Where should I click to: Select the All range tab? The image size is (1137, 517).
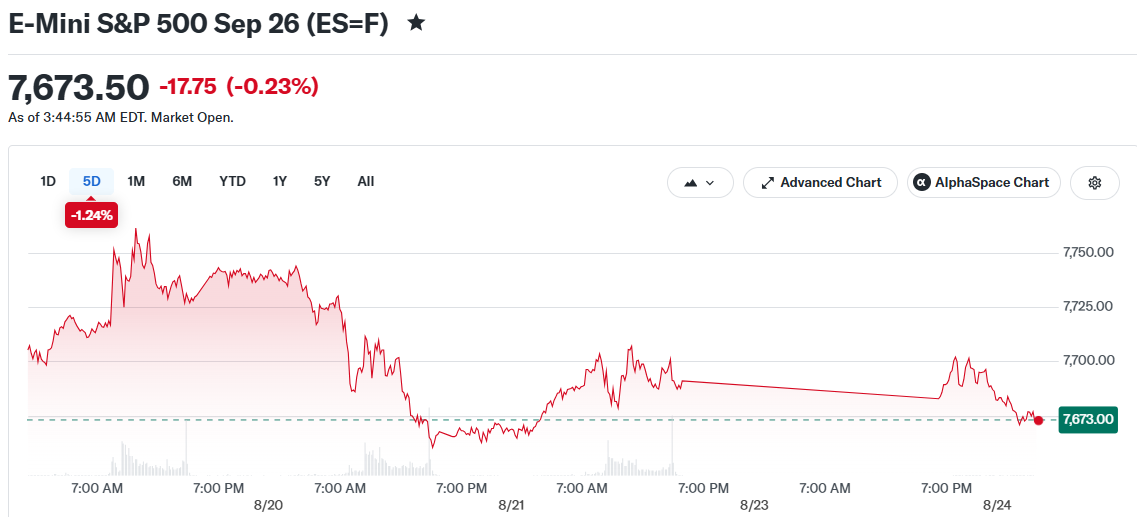(x=365, y=181)
